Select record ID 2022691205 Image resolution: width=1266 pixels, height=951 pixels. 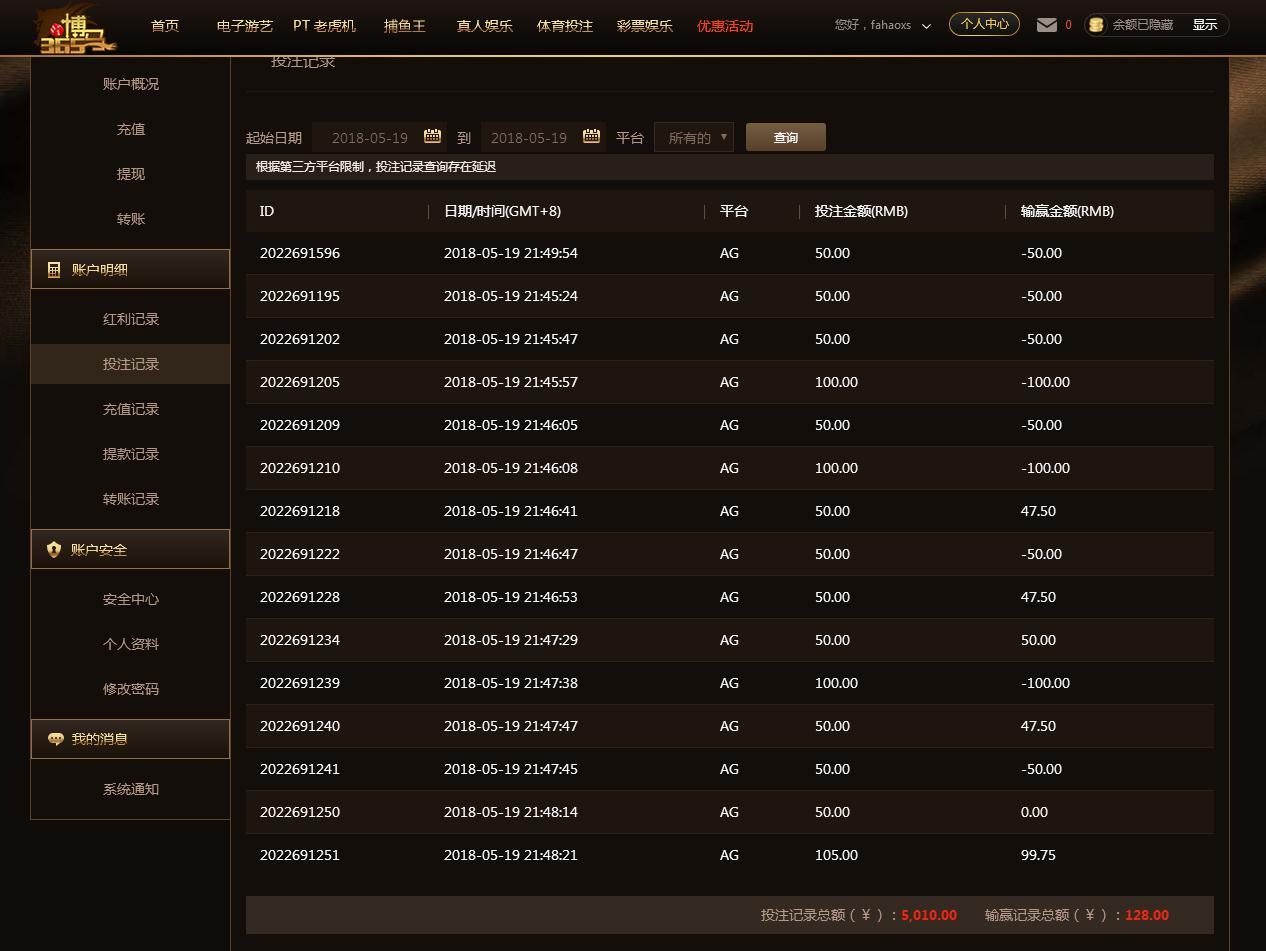[300, 382]
